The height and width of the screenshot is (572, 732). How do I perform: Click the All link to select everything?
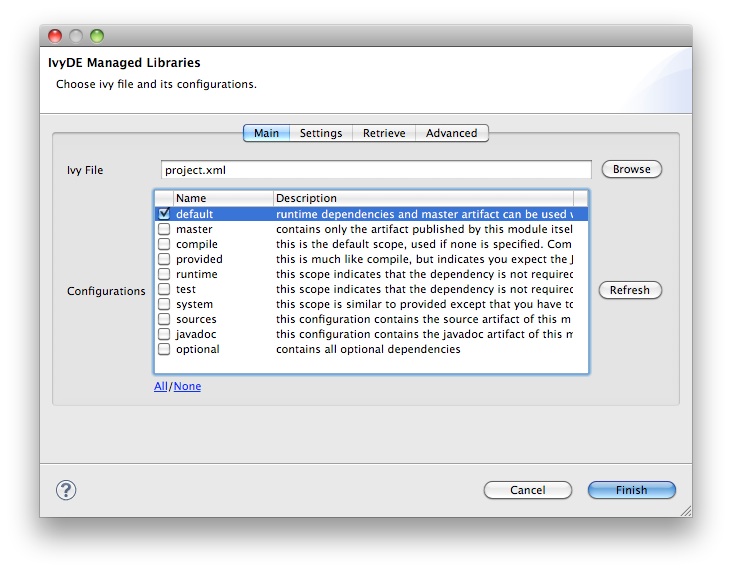160,386
